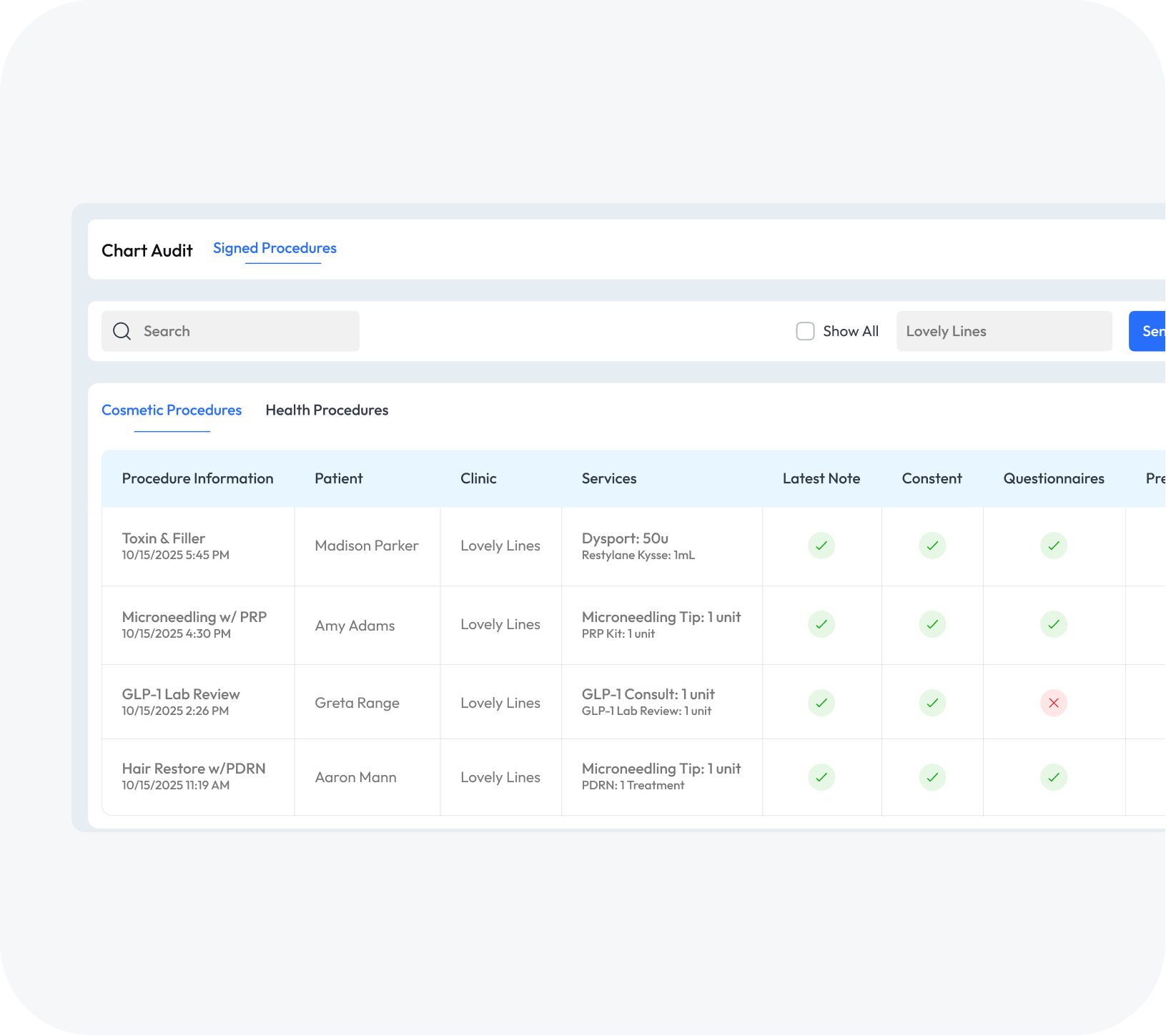This screenshot has height=1036, width=1166.
Task: Click Consent checkmark for Madison Parker
Action: coord(932,546)
